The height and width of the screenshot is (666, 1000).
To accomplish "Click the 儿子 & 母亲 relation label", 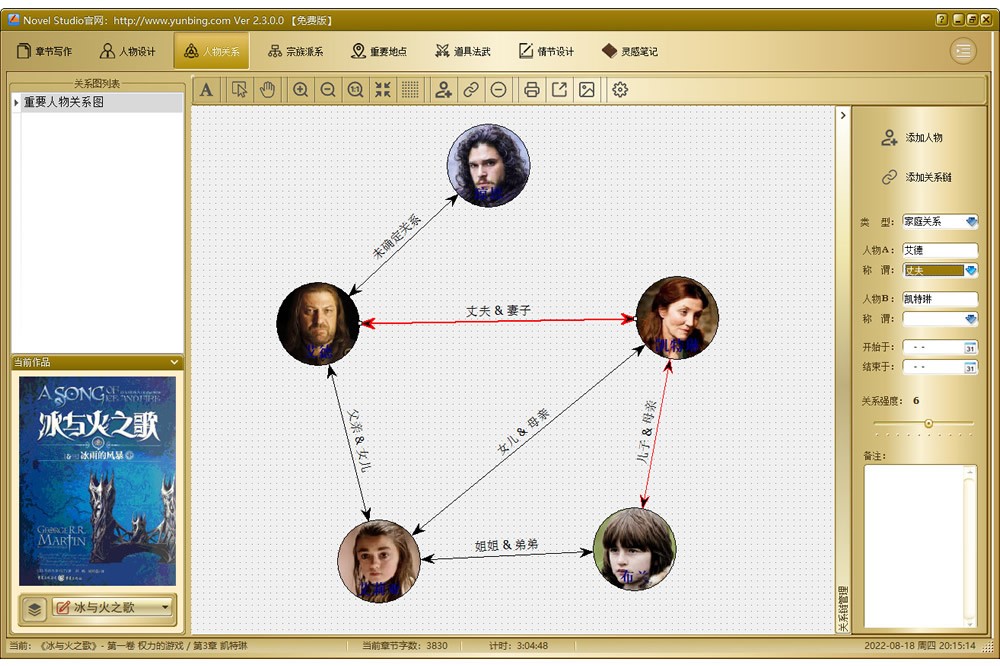I will pos(646,431).
